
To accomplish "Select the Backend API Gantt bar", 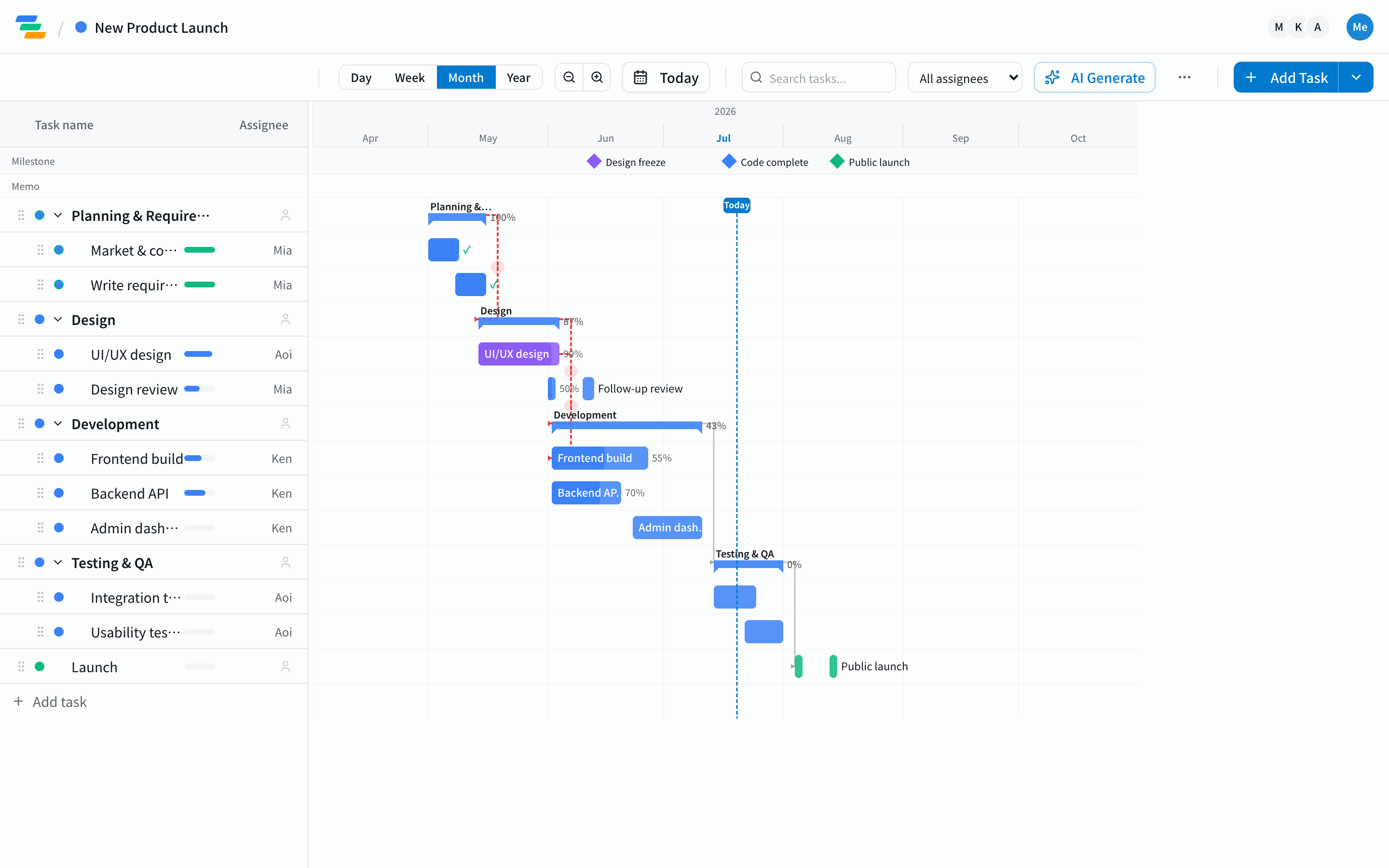I will tap(586, 493).
